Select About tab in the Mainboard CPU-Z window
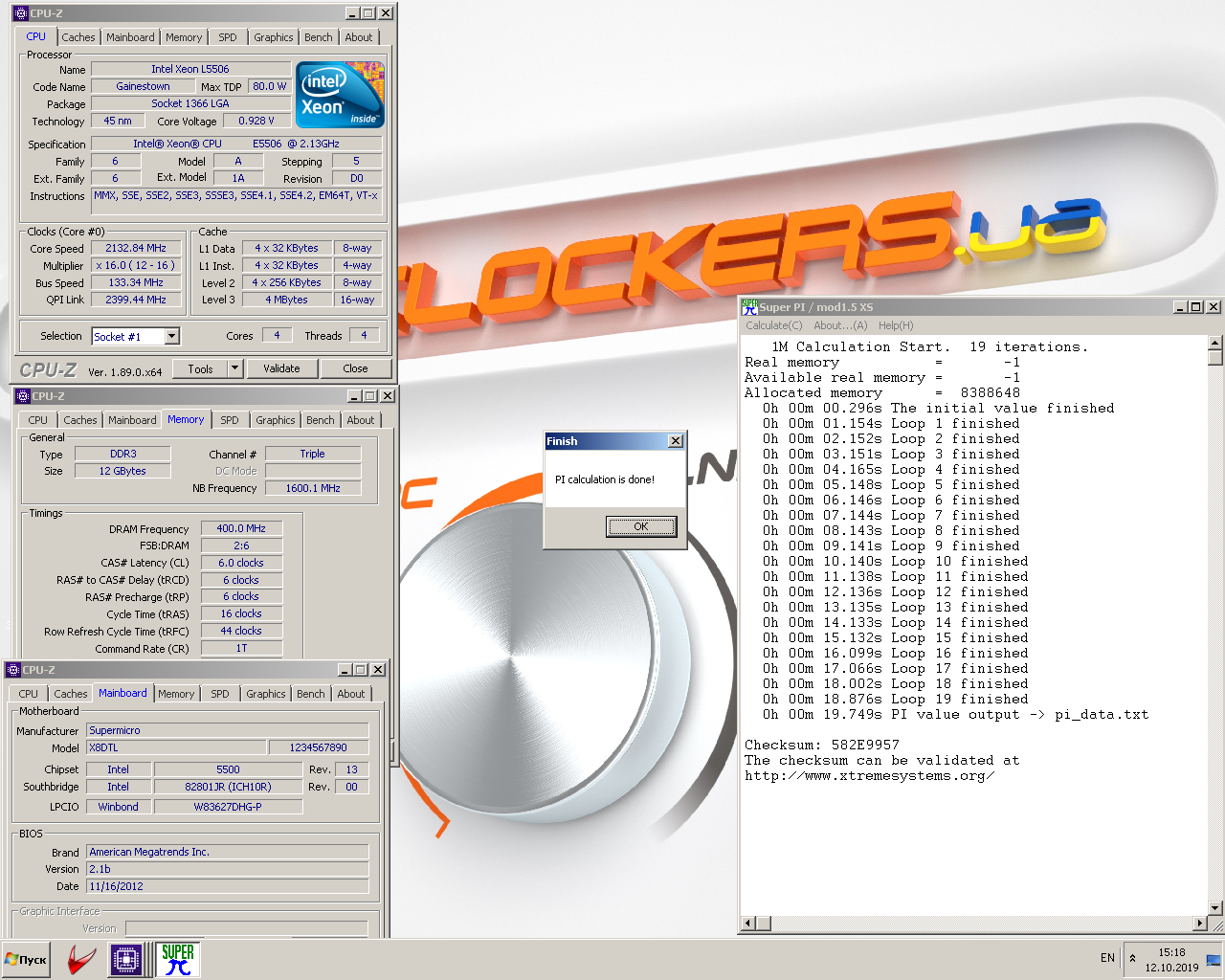 click(351, 694)
